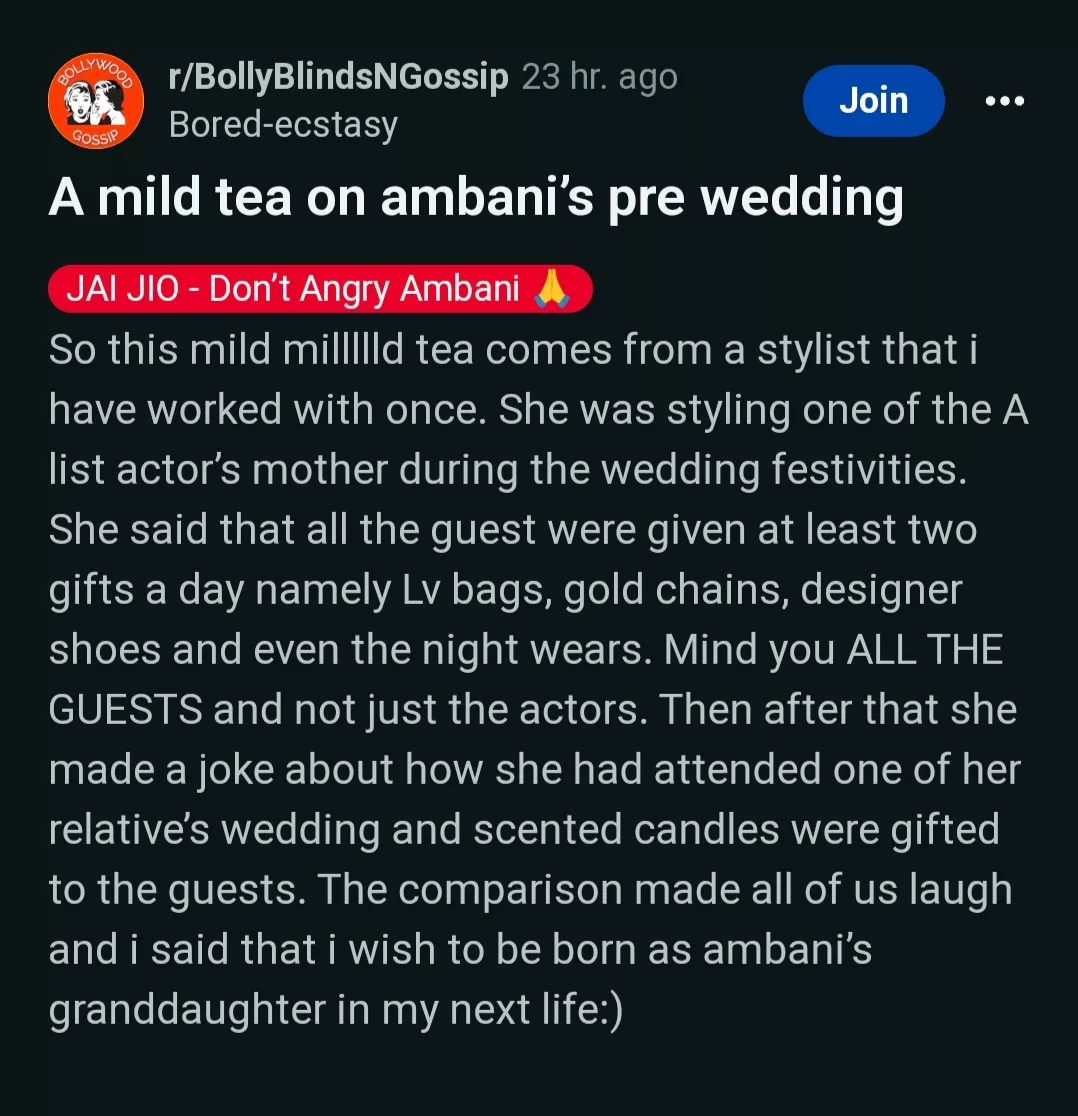Join the BollyBlindsNGossip community
This screenshot has width=1078, height=1116.
pos(873,100)
